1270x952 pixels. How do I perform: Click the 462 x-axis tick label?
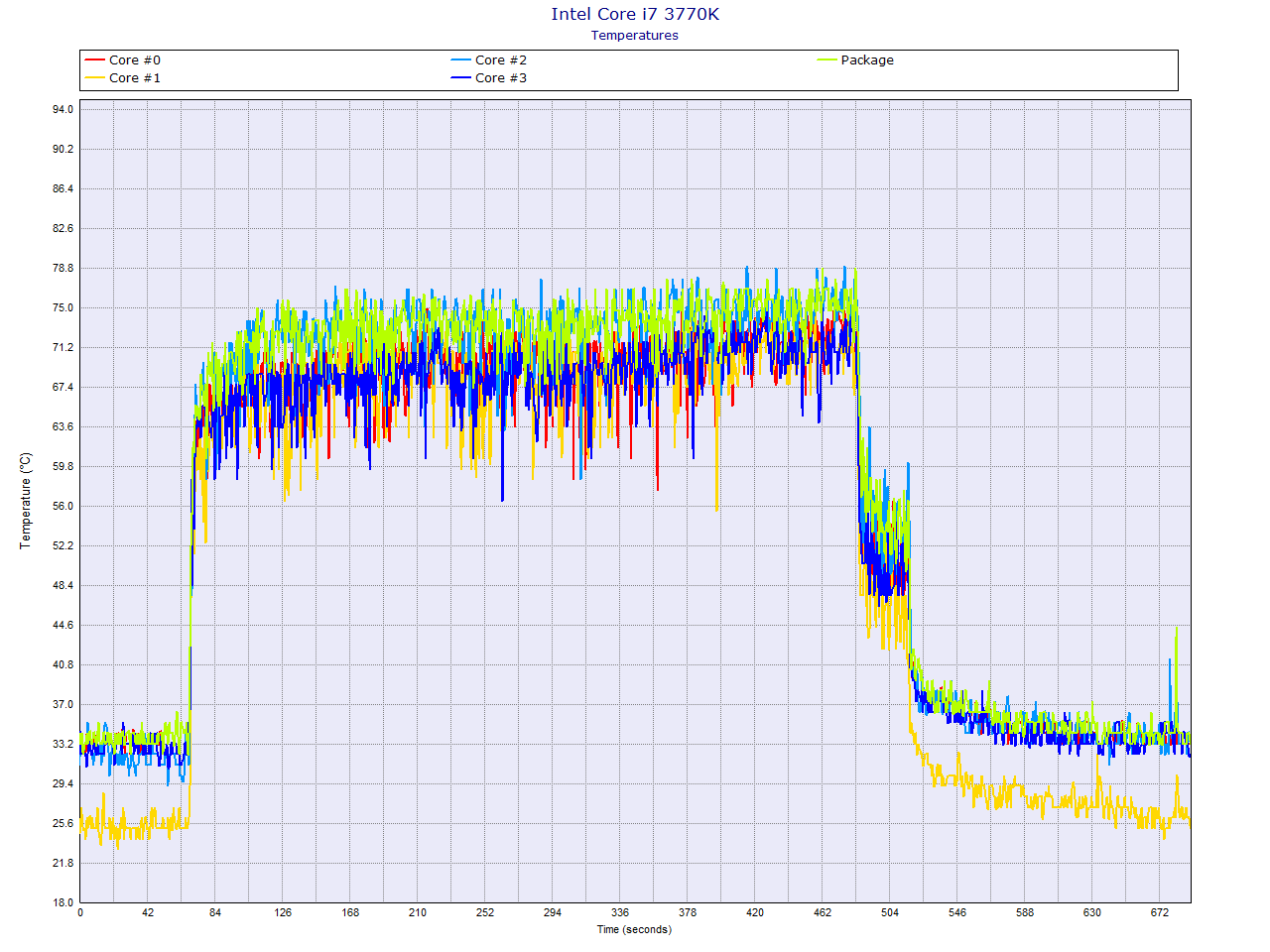823,912
